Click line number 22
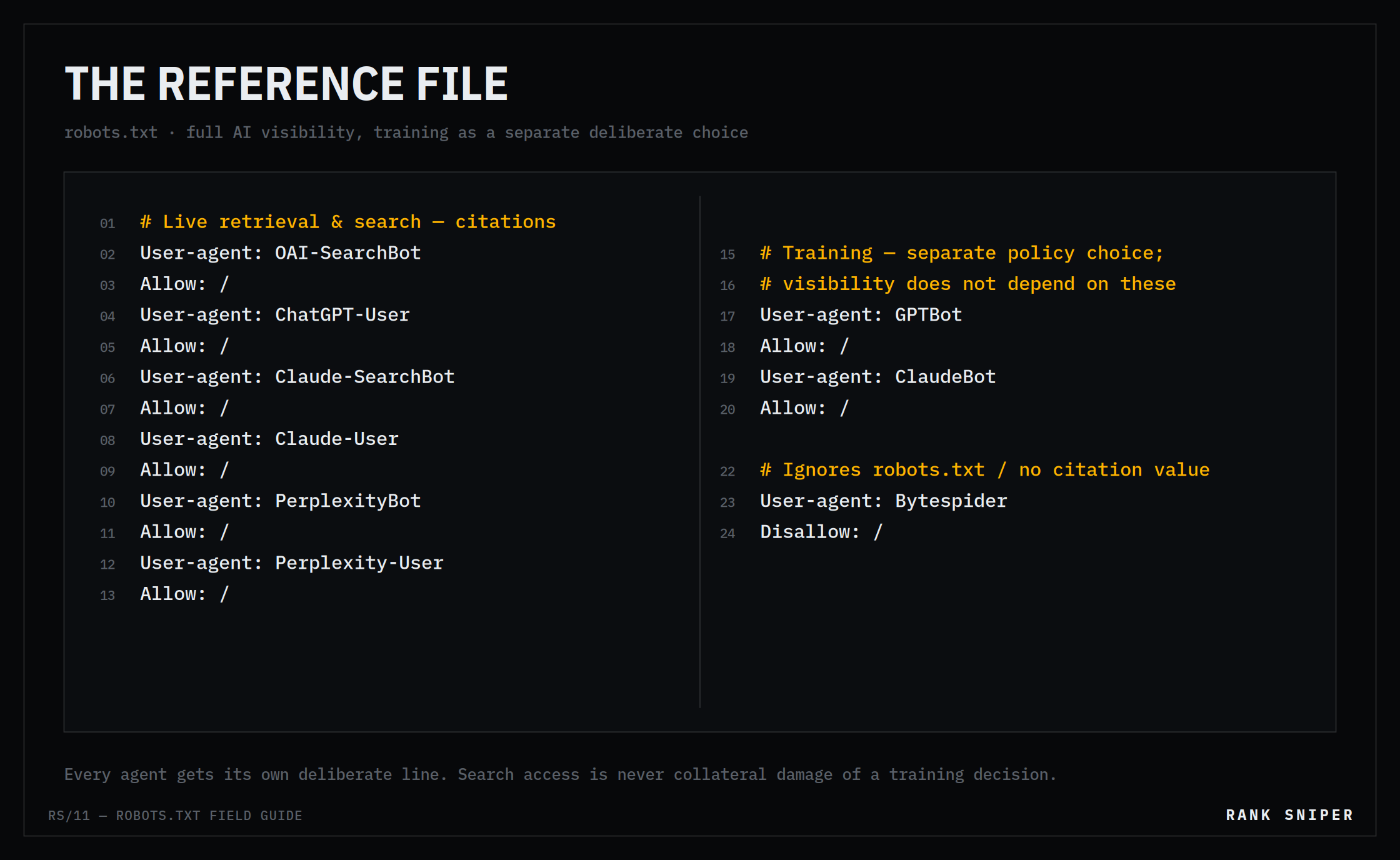The image size is (1400, 860). click(x=727, y=471)
